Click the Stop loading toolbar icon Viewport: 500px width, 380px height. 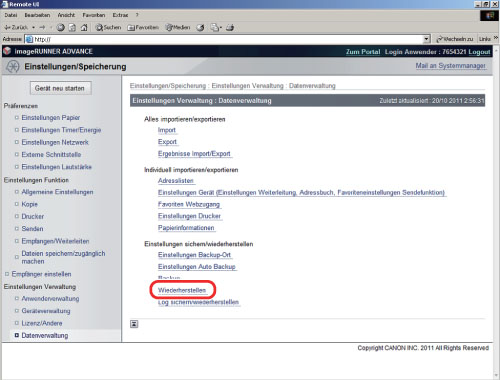point(61,28)
